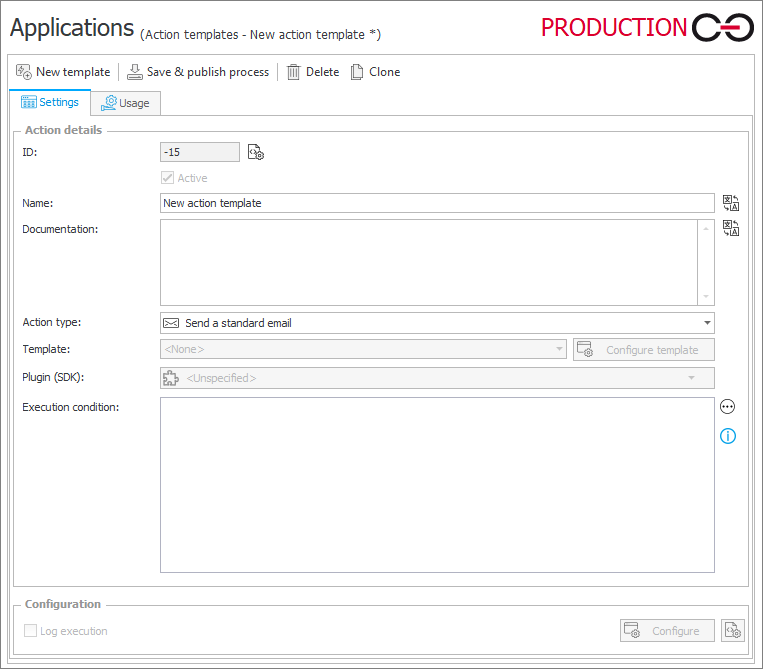Click the puzzle piece icon in Plugin field
This screenshot has width=763, height=669.
click(x=170, y=378)
